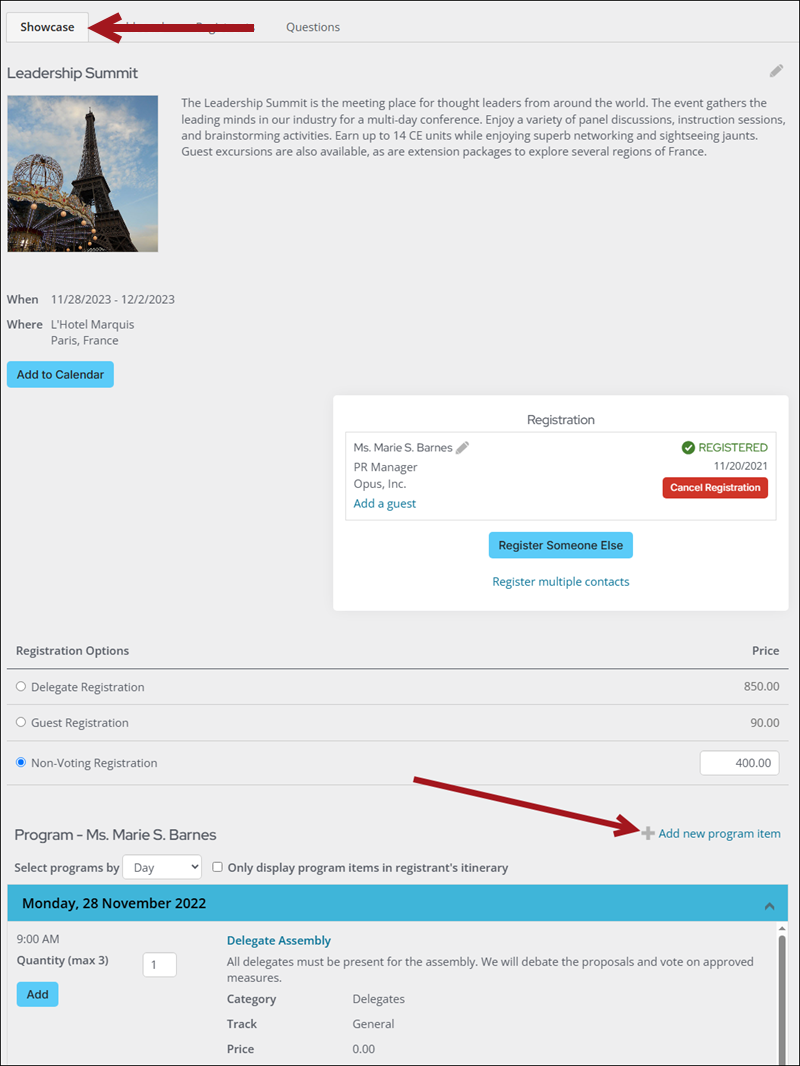Screen dimensions: 800x1066
Task: Collapse the Monday, 28 November 2022 section
Action: [x=769, y=905]
